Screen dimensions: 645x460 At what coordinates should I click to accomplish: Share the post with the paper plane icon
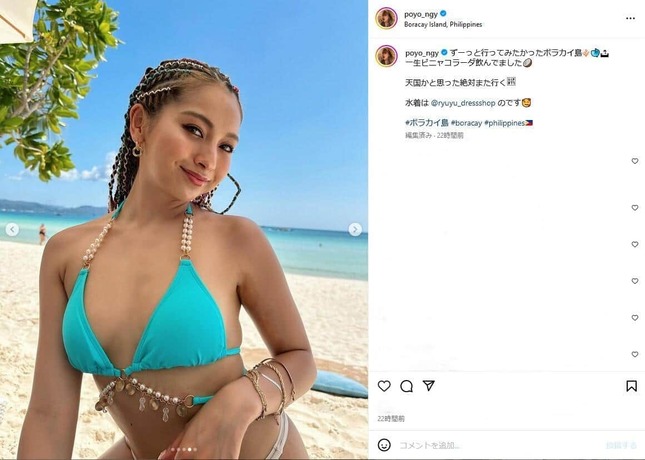coord(429,386)
